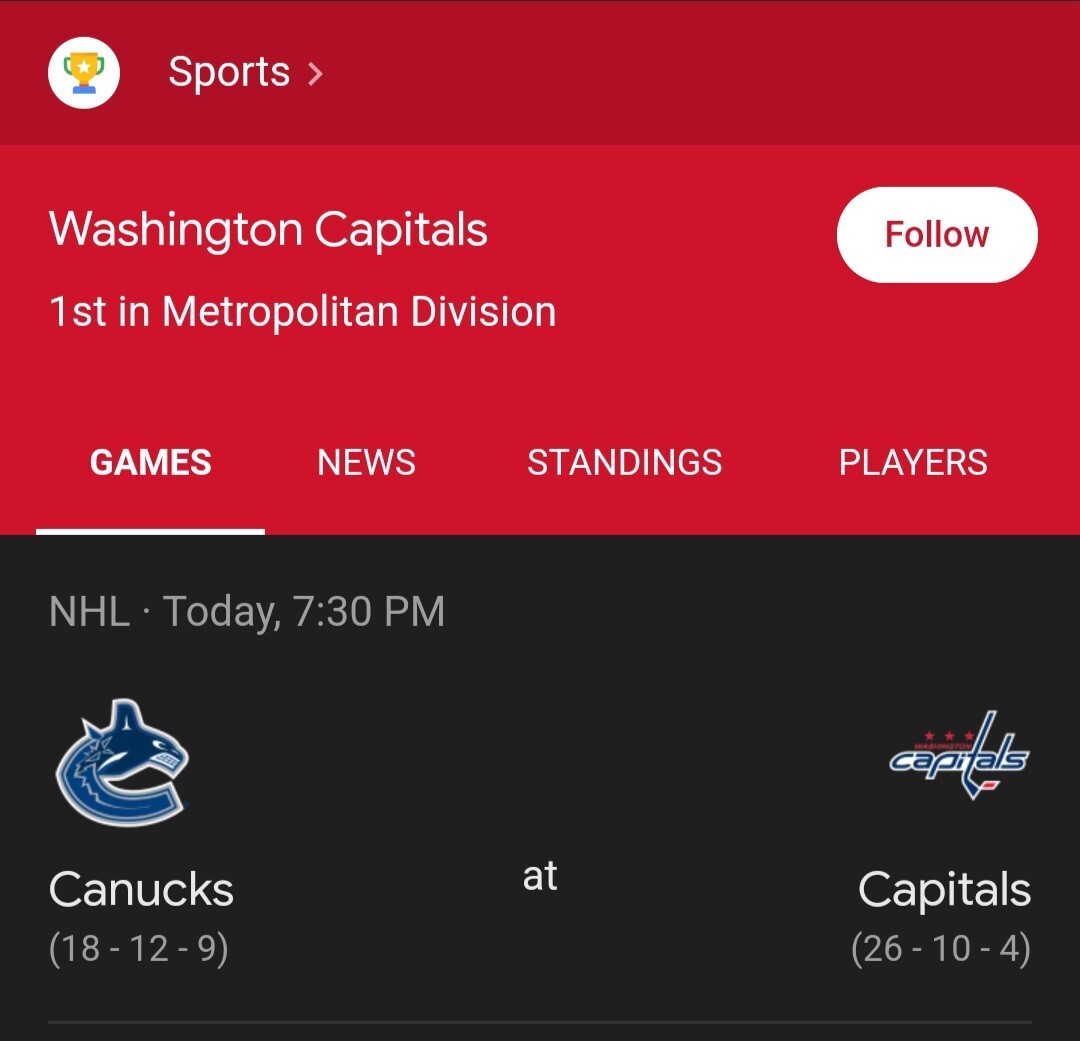This screenshot has height=1041, width=1080.
Task: Expand the Sports section using the chevron
Action: 316,73
